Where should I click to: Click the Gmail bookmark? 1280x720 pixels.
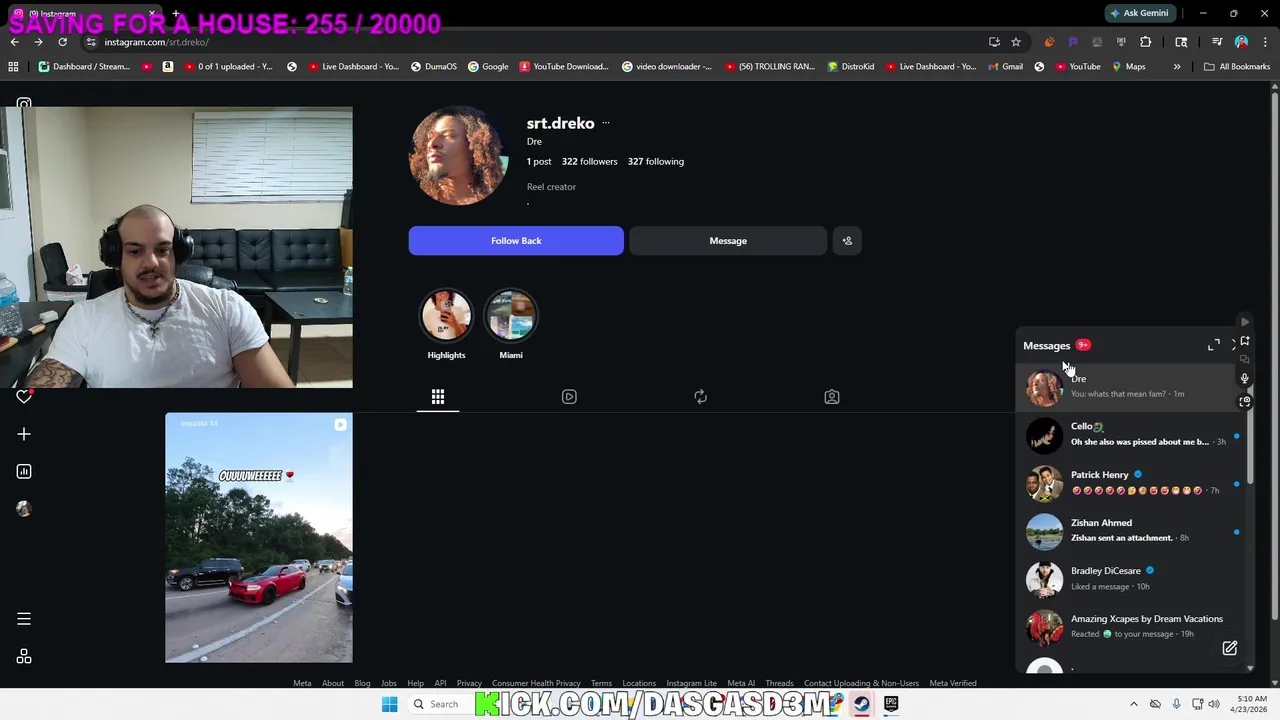(x=1005, y=67)
